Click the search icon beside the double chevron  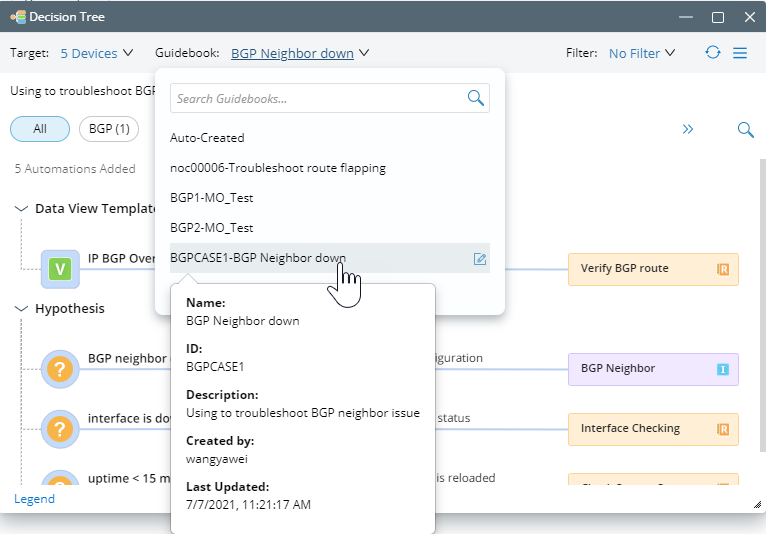(745, 129)
